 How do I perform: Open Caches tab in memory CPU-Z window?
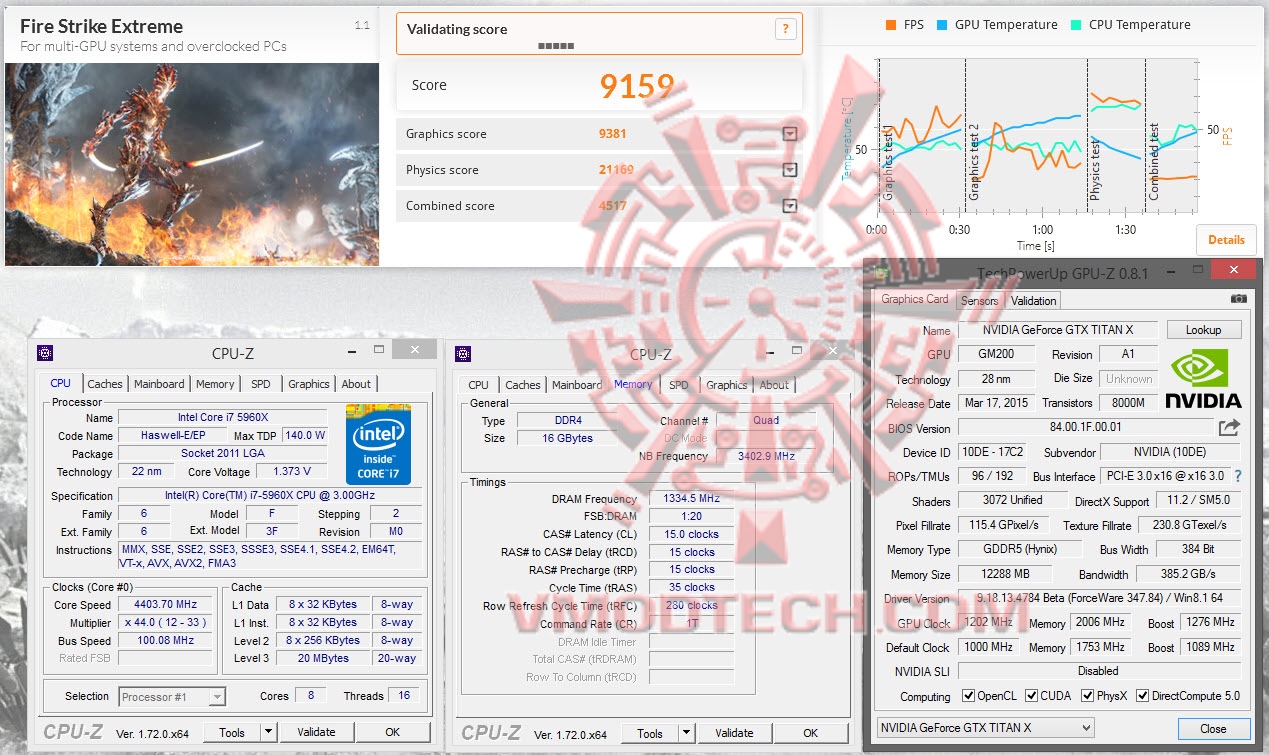tap(523, 385)
